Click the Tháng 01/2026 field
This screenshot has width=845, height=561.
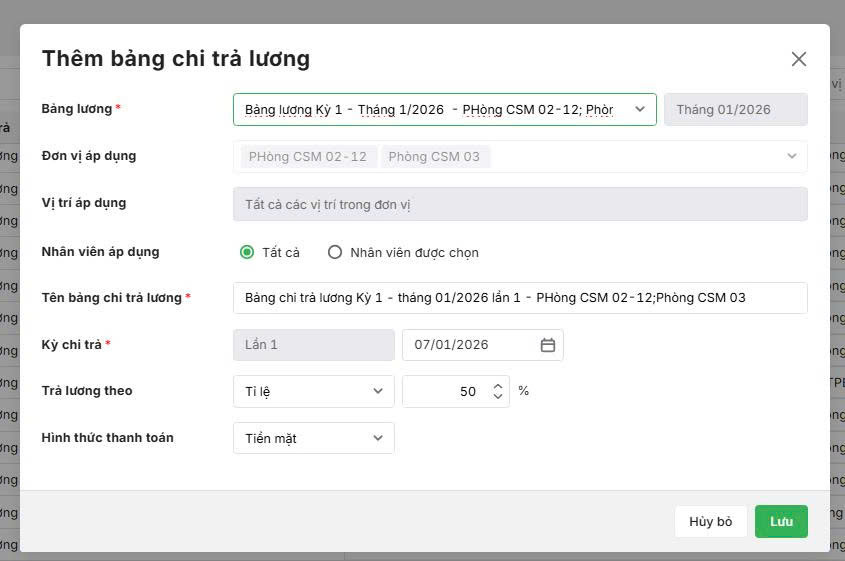coord(735,109)
